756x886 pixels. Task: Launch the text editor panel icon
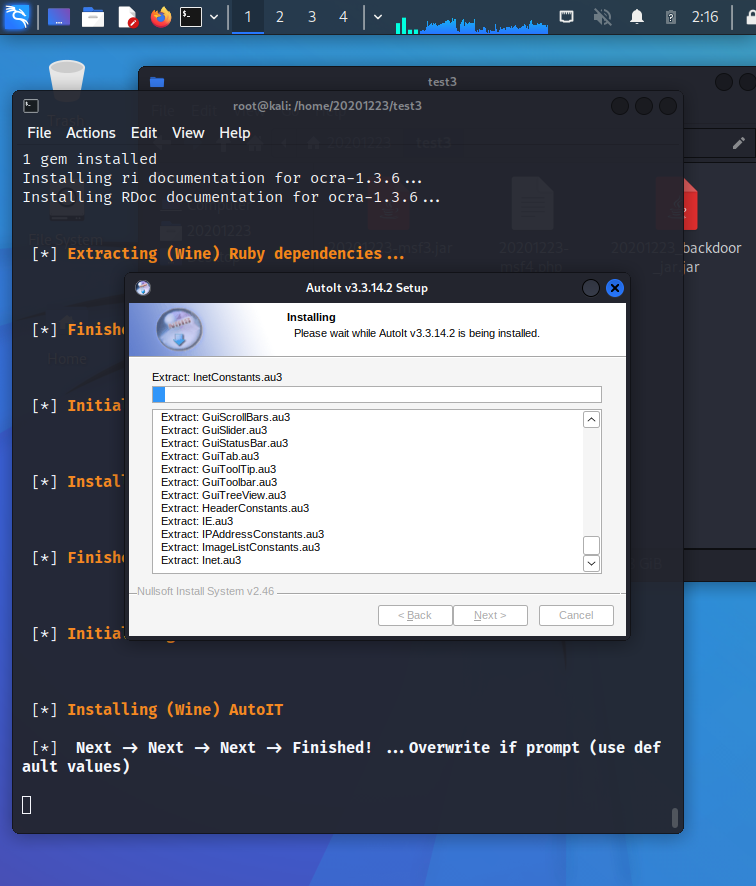pos(128,17)
